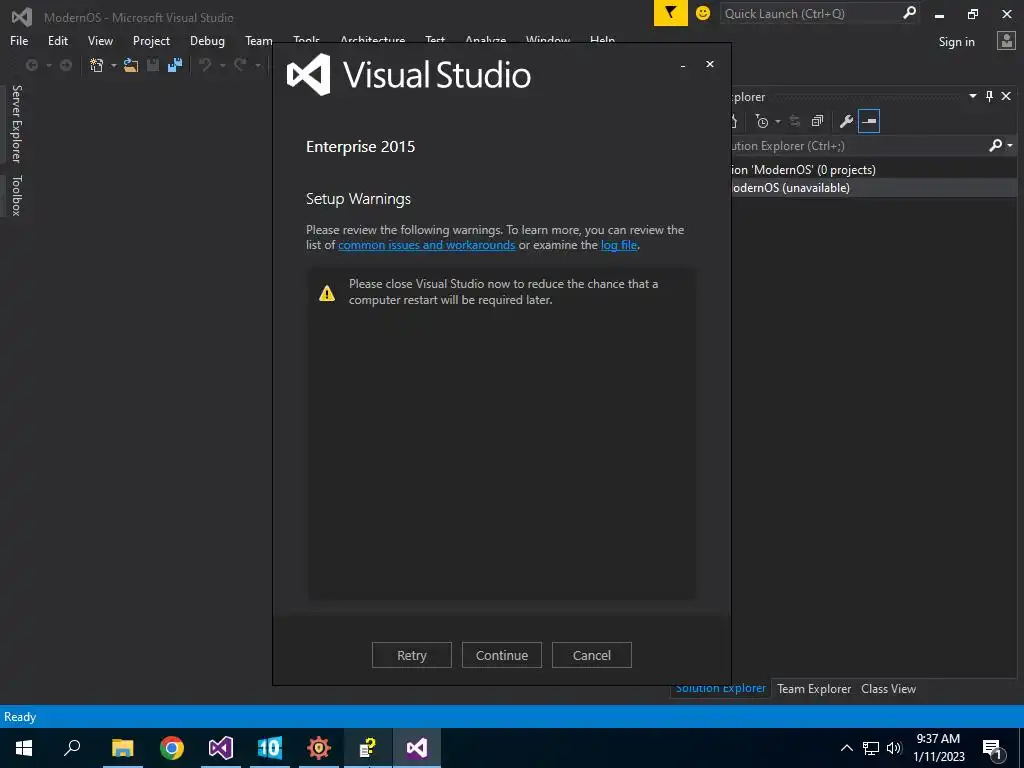Open Solution Explorer search options dropdown
The width and height of the screenshot is (1024, 768).
[x=1010, y=146]
